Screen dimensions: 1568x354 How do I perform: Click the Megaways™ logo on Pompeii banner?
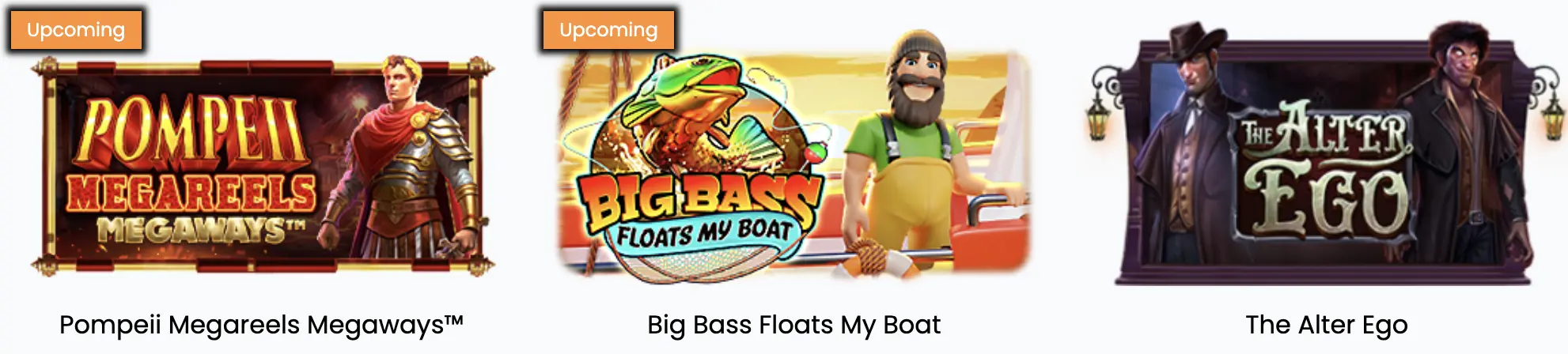tap(201, 230)
